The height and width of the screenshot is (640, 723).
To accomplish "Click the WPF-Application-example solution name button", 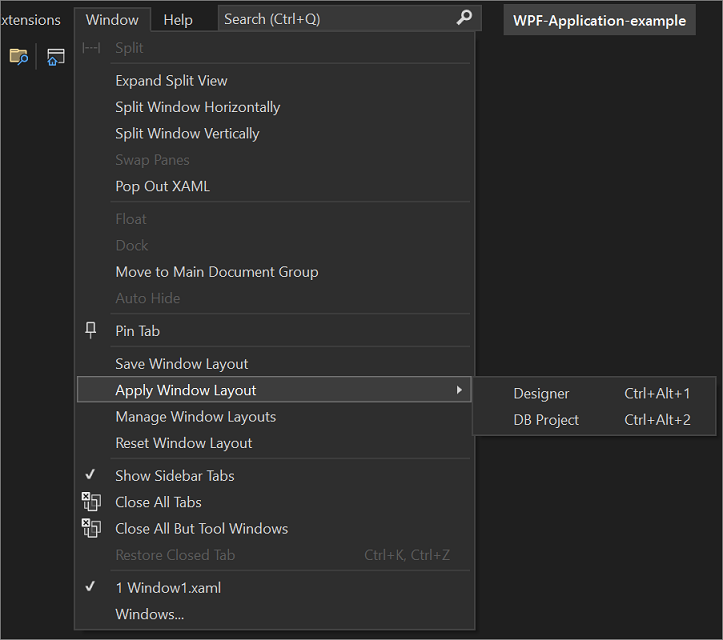I will pos(599,20).
